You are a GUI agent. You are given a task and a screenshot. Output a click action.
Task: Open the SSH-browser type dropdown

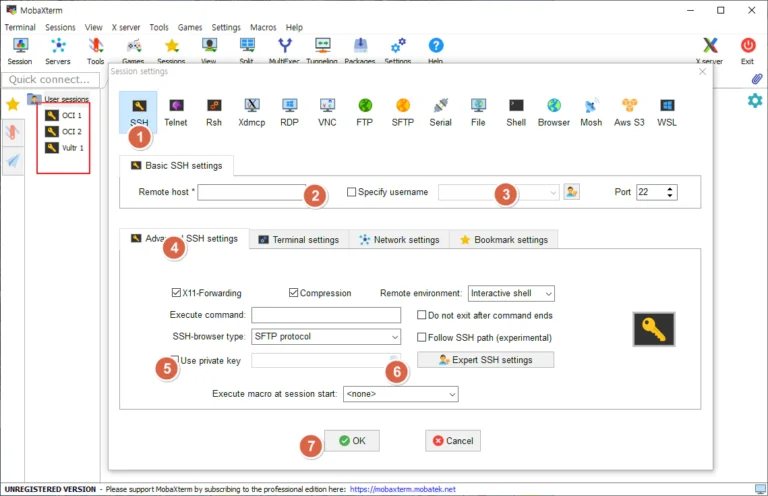[326, 336]
